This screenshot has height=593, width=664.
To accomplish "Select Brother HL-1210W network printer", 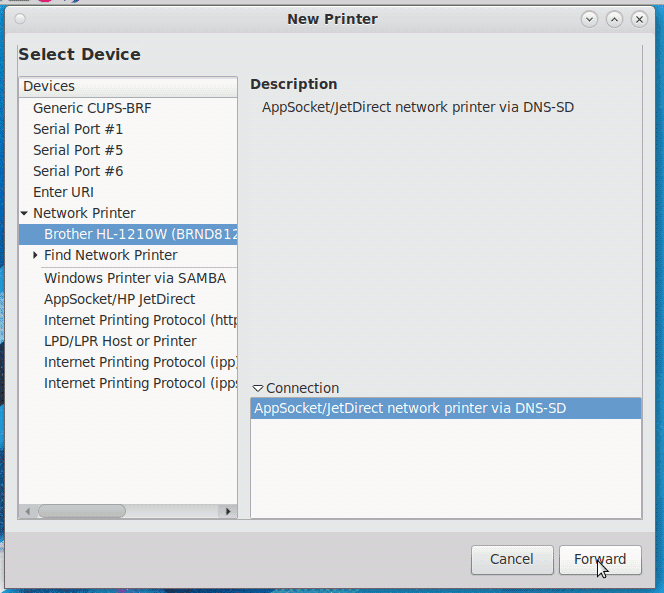I will (x=128, y=234).
